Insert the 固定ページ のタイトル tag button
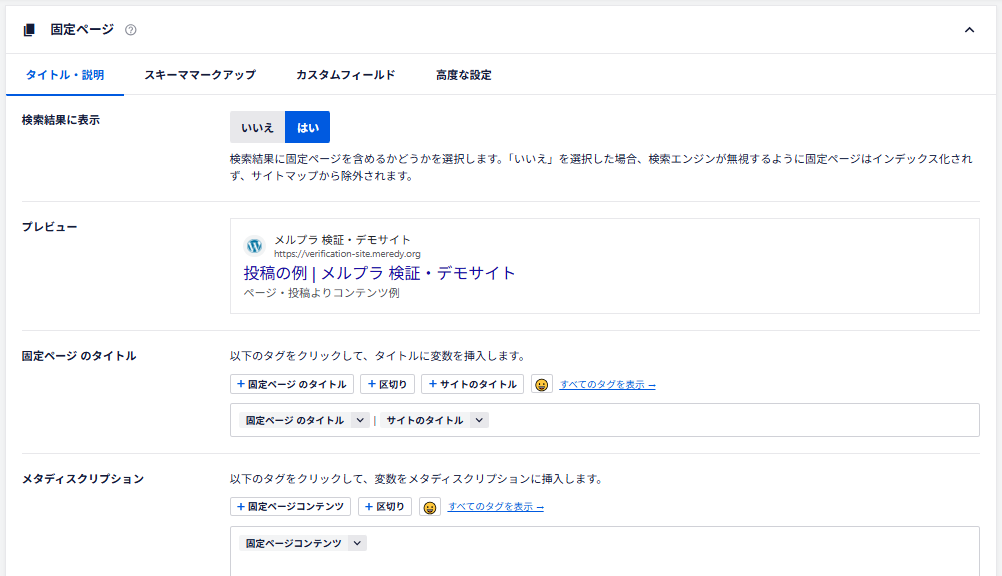 click(x=292, y=384)
